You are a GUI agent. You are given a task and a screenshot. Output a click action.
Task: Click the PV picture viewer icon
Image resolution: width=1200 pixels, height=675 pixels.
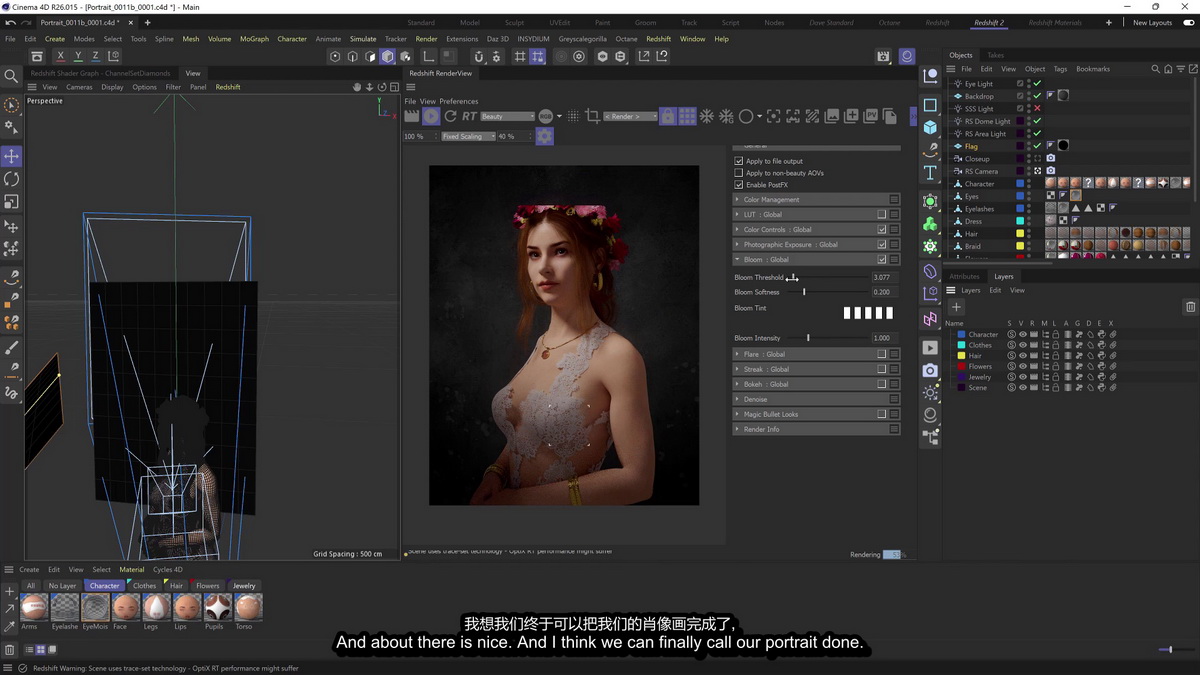click(x=870, y=116)
